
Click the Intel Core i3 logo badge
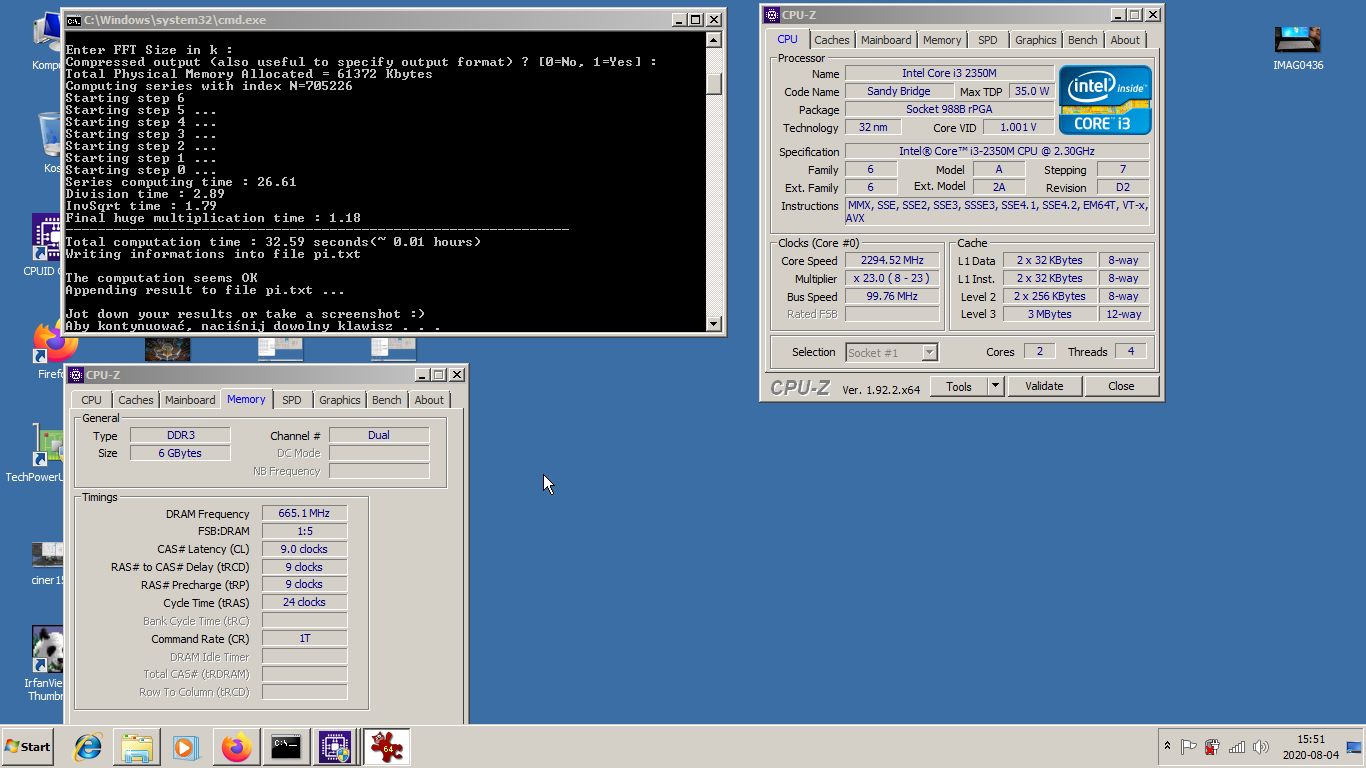[1105, 100]
